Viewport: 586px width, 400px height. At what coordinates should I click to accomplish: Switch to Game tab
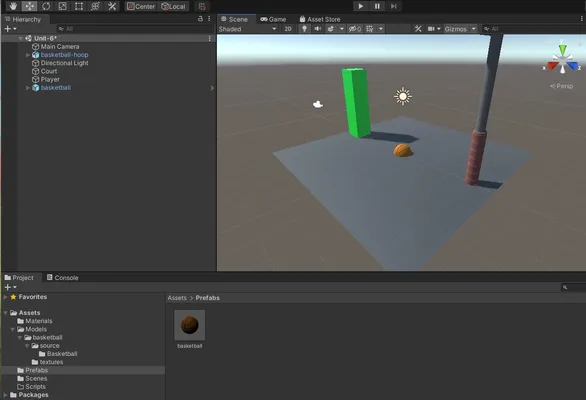[x=273, y=19]
